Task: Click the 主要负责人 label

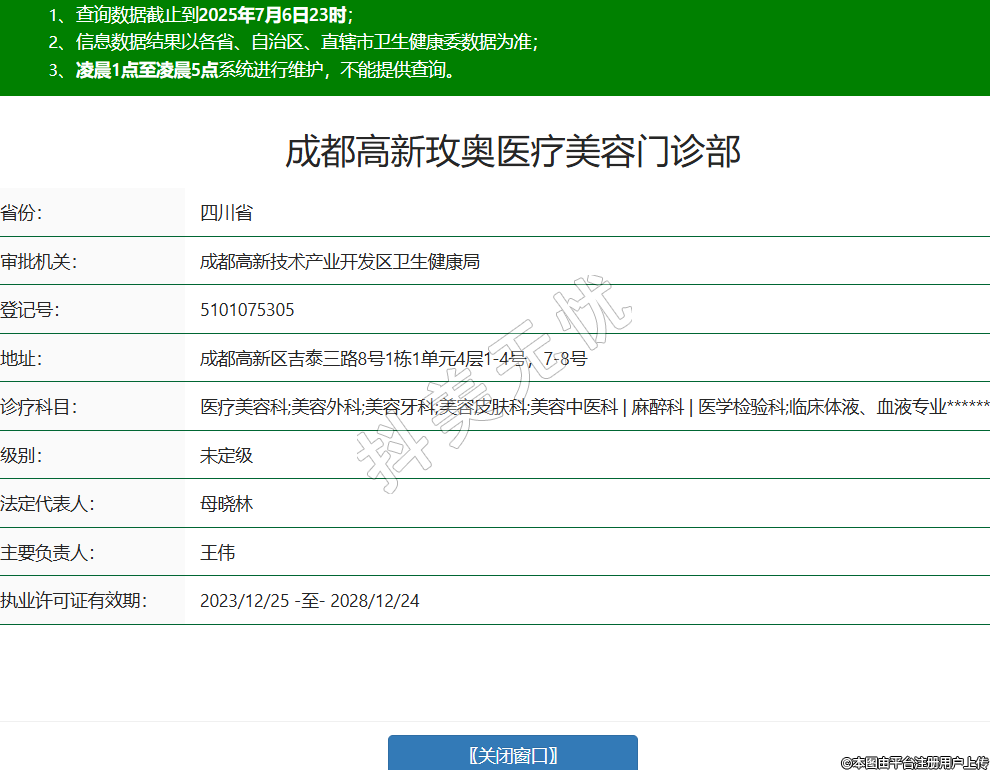Action: [x=47, y=552]
